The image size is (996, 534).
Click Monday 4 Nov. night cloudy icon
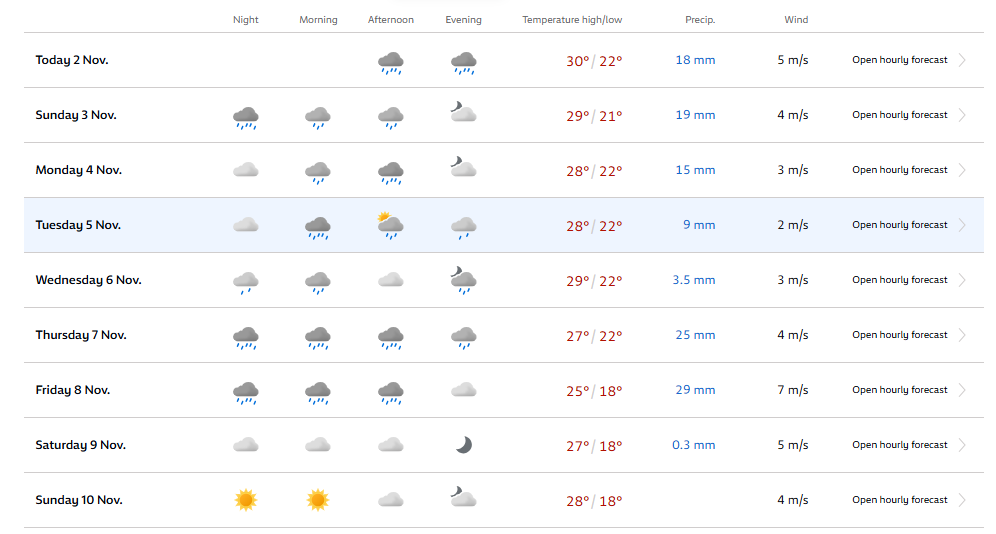tap(246, 170)
